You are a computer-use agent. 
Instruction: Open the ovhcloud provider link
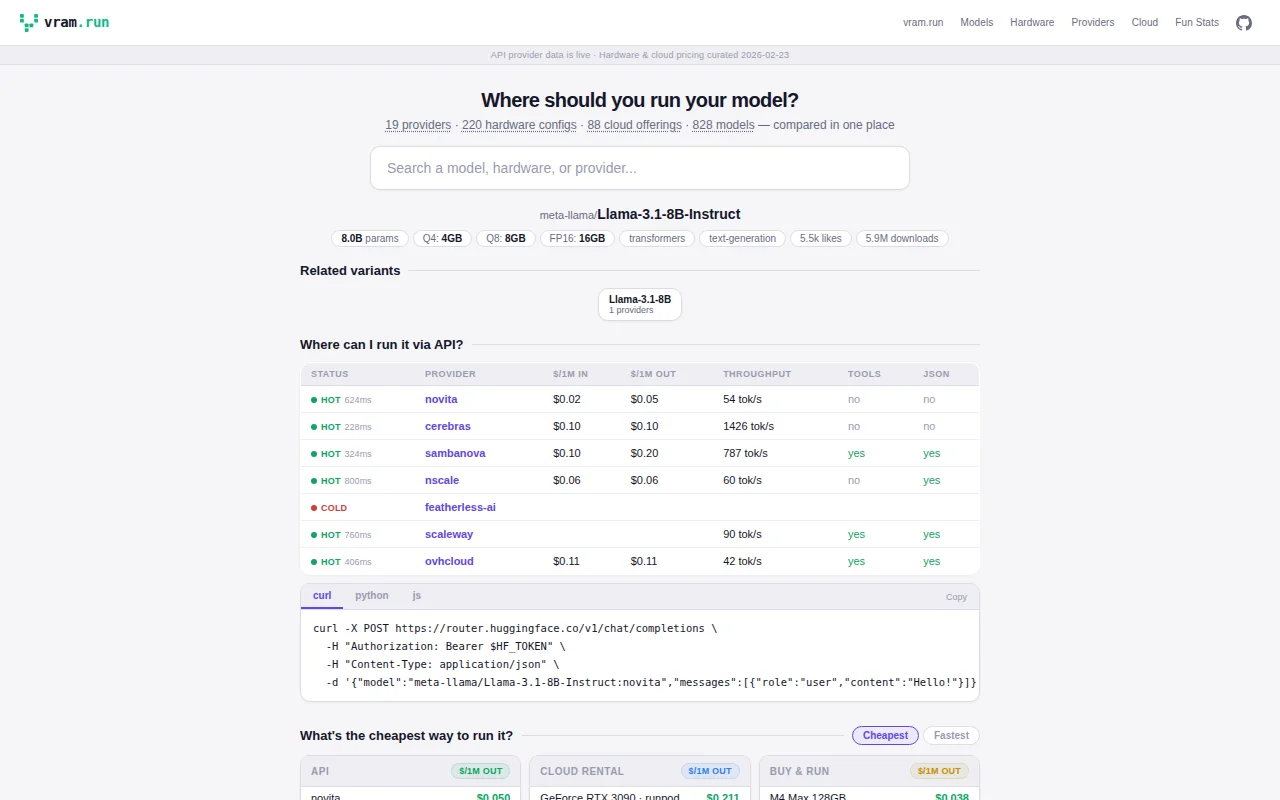coord(449,561)
